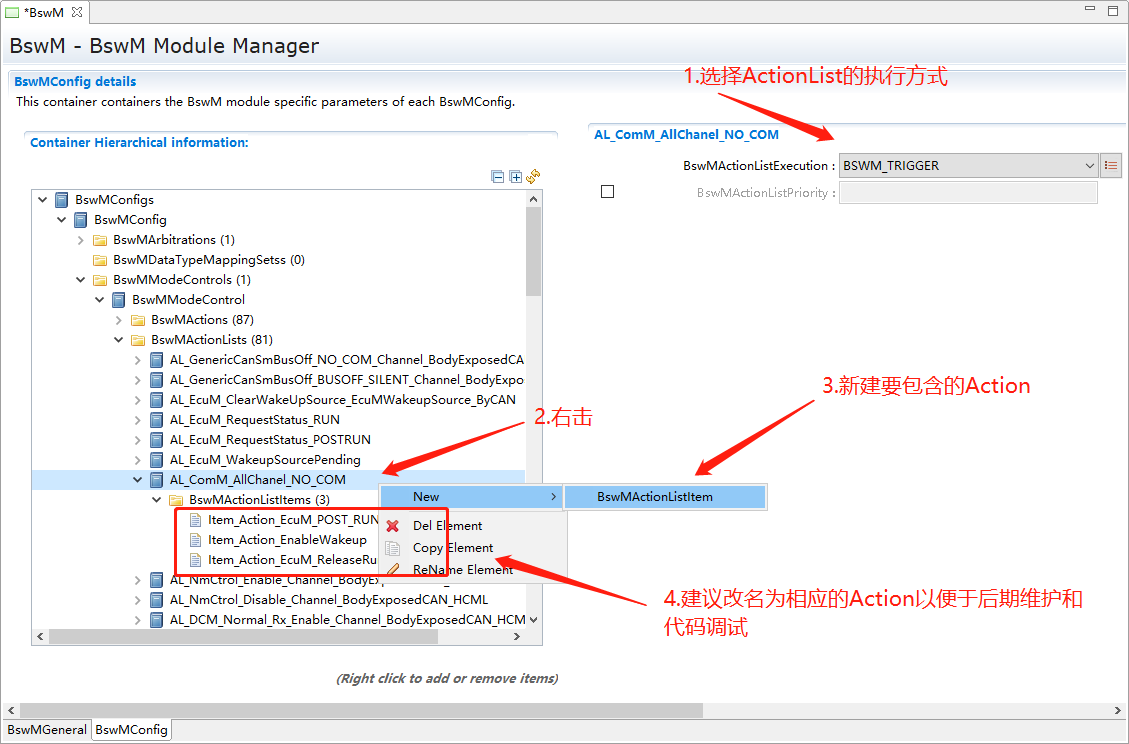Select ReName Element in context menu
Screen dimensions: 1129x744
462,570
